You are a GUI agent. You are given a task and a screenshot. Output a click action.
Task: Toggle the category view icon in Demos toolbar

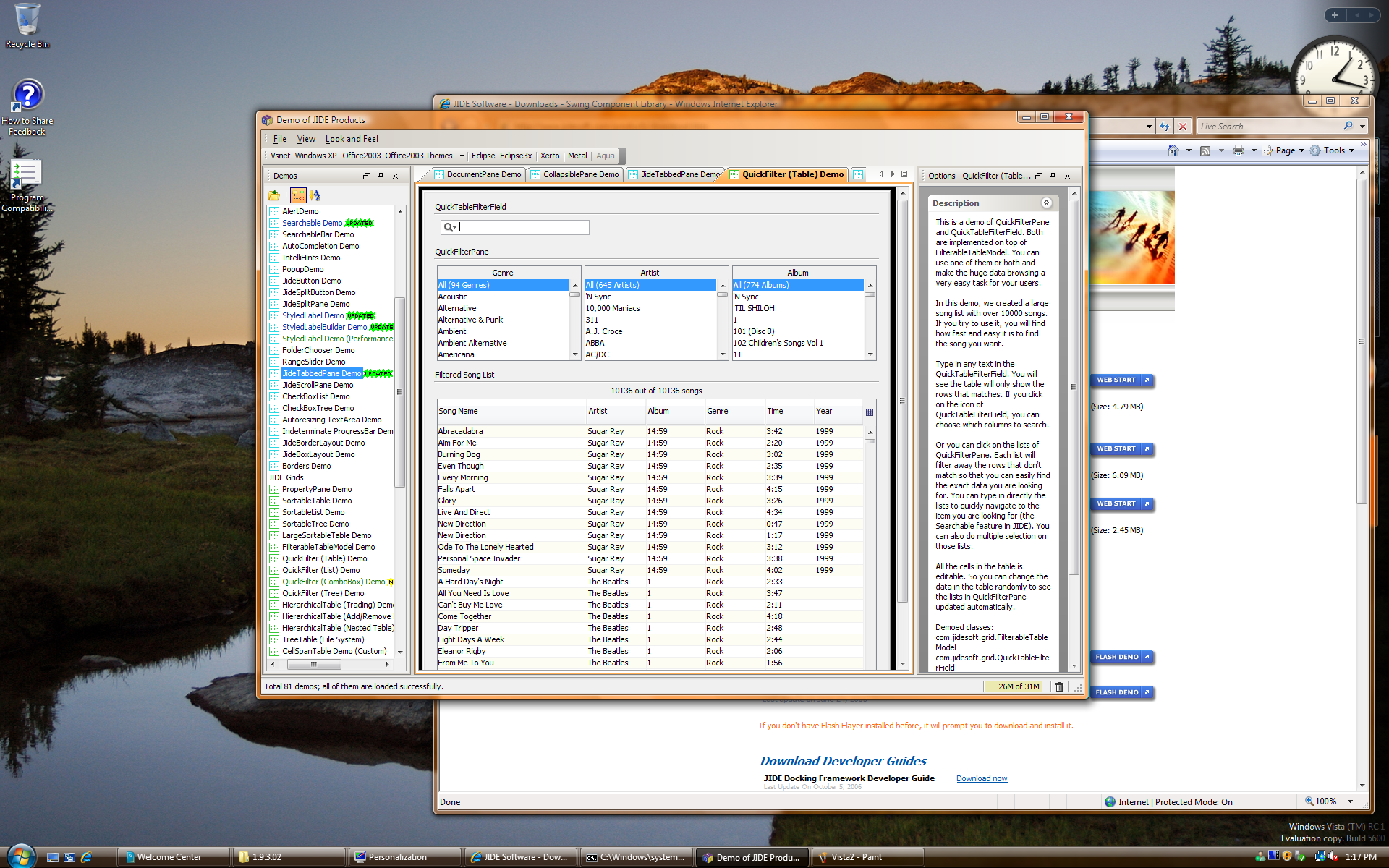pos(298,195)
